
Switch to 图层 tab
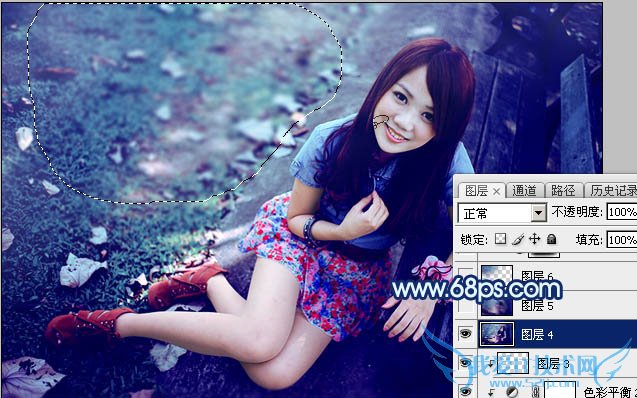coord(476,191)
